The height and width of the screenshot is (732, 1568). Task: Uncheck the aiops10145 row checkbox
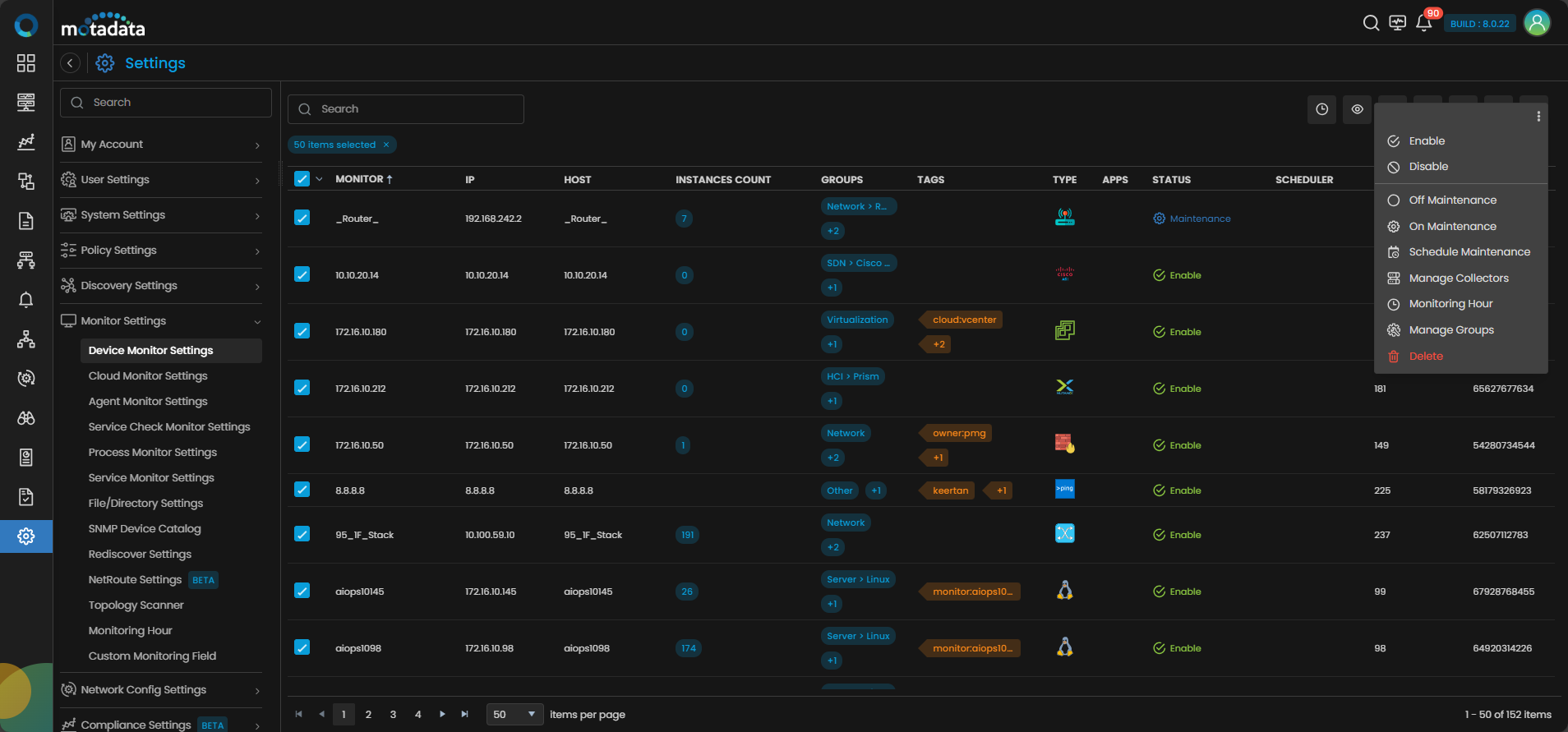pyautogui.click(x=302, y=591)
